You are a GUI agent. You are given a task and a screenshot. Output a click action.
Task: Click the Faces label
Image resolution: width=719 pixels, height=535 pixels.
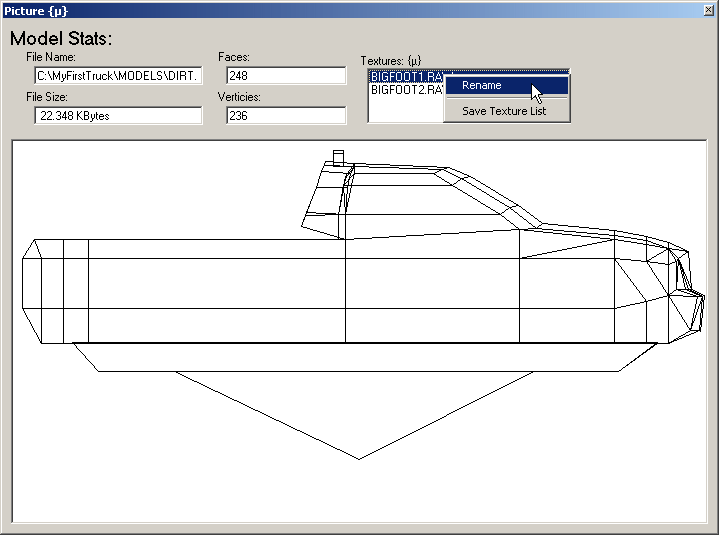233,57
